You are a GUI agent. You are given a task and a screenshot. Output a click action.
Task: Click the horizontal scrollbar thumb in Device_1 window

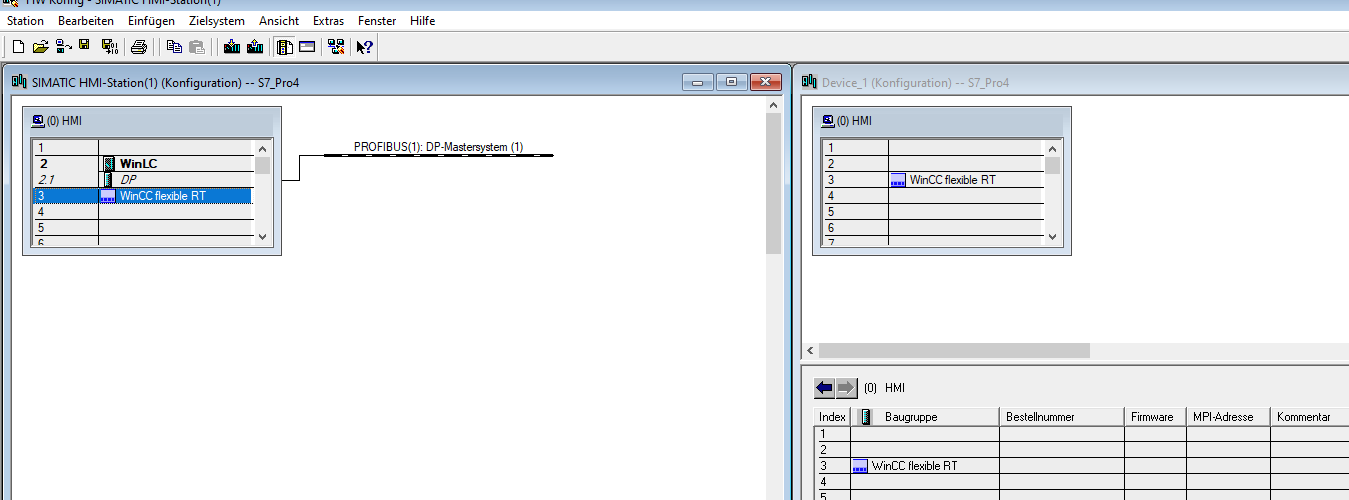click(955, 351)
